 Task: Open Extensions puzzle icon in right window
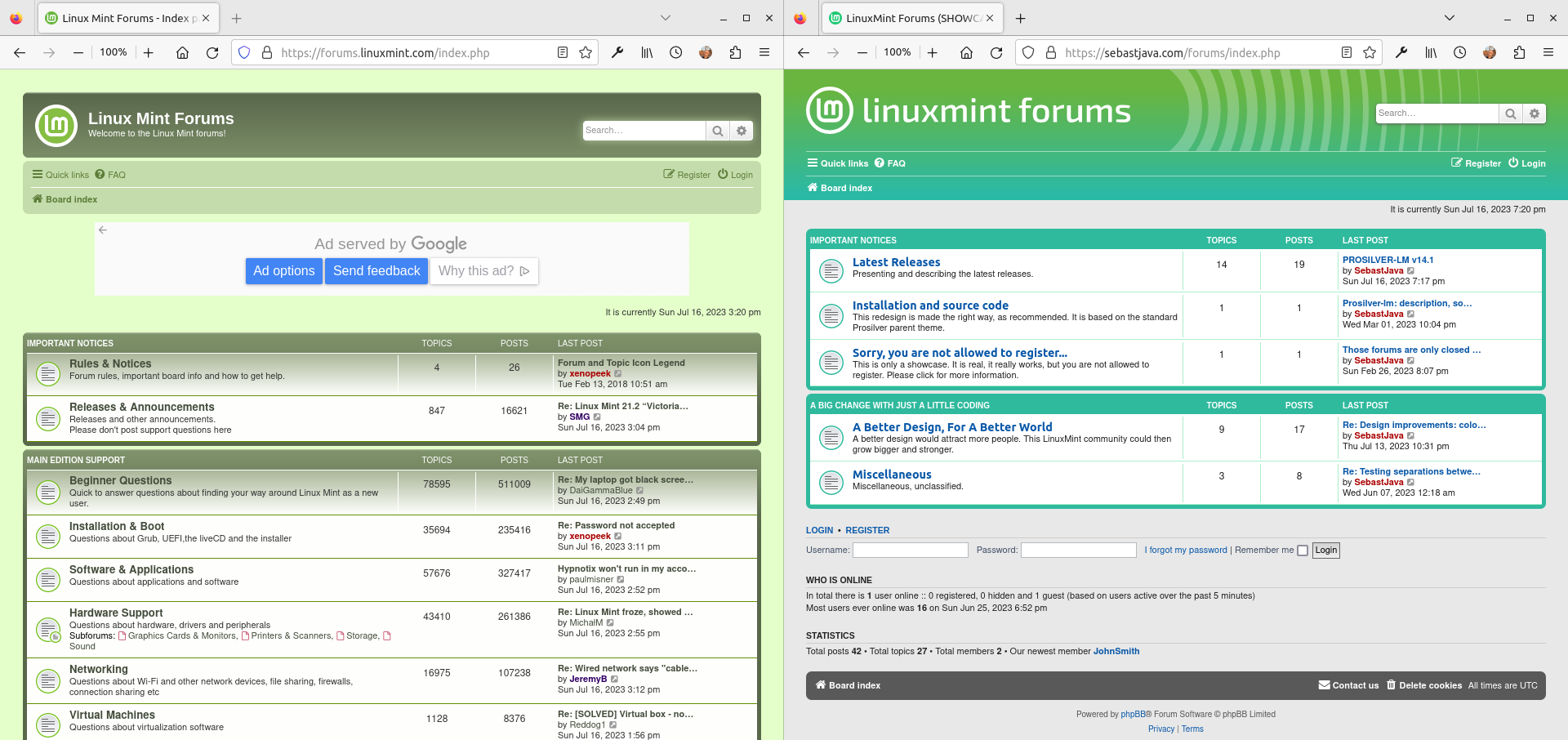pyautogui.click(x=1519, y=52)
